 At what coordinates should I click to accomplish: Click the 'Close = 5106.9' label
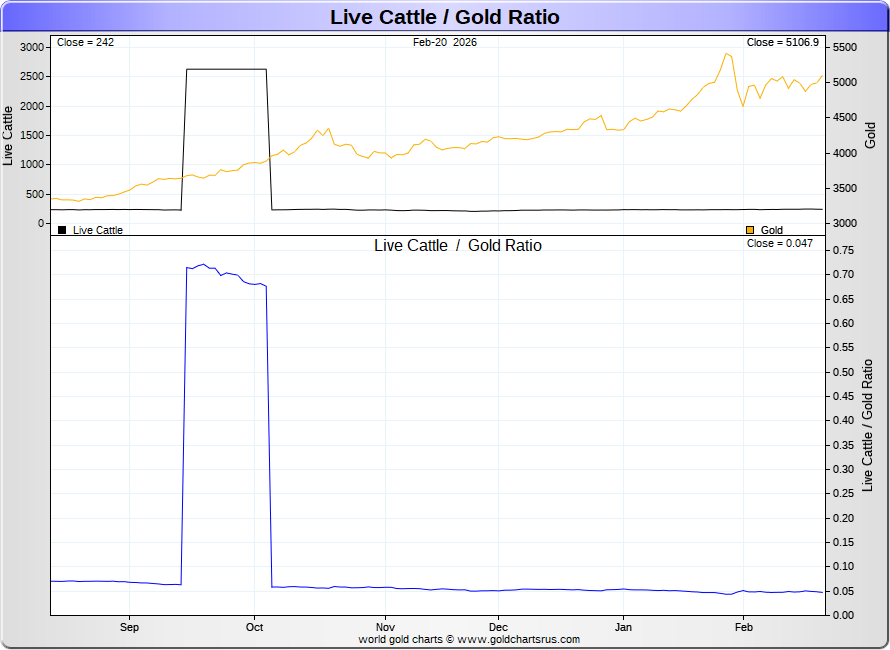[x=783, y=43]
